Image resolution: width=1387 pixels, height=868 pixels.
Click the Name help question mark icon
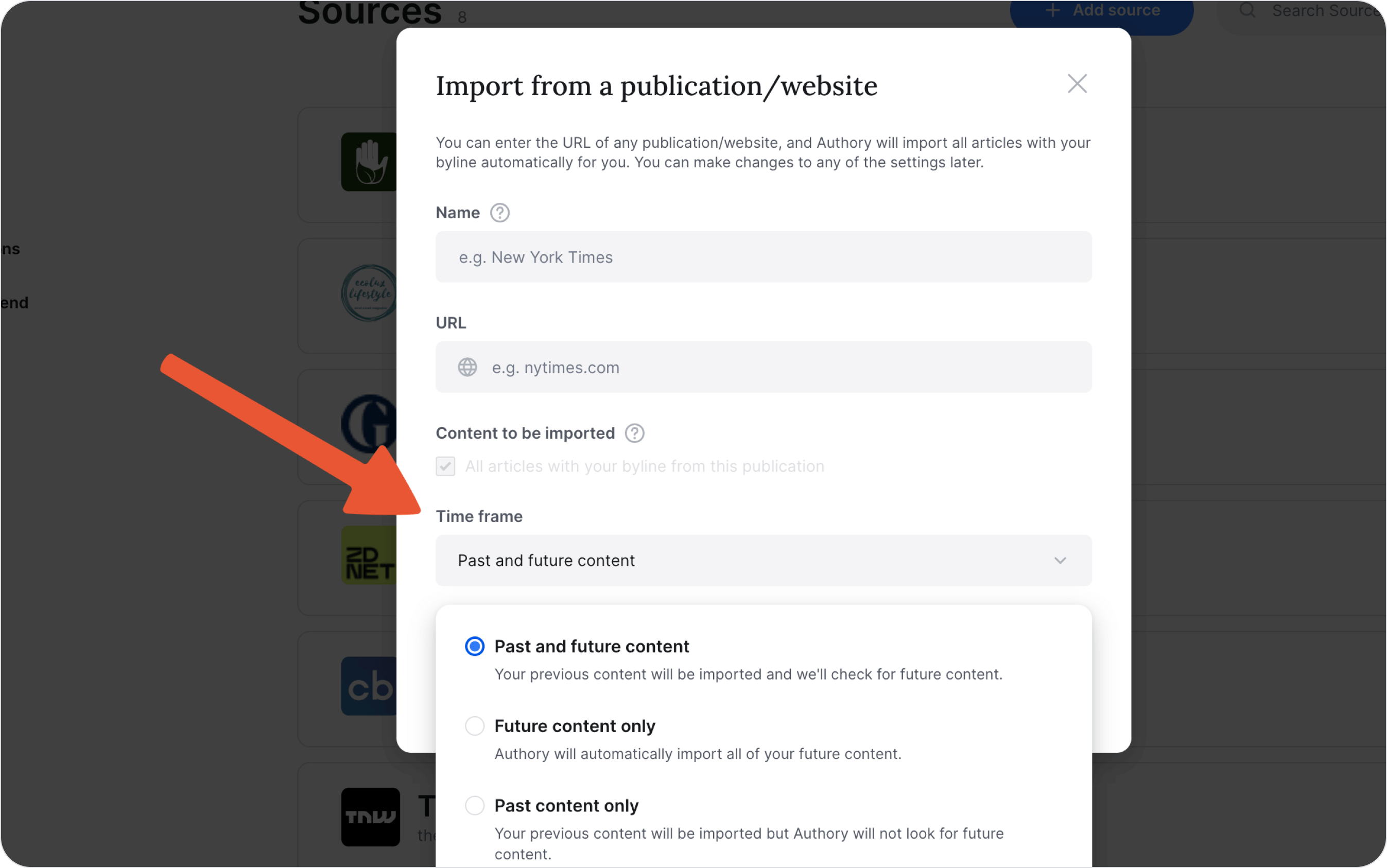(x=499, y=213)
